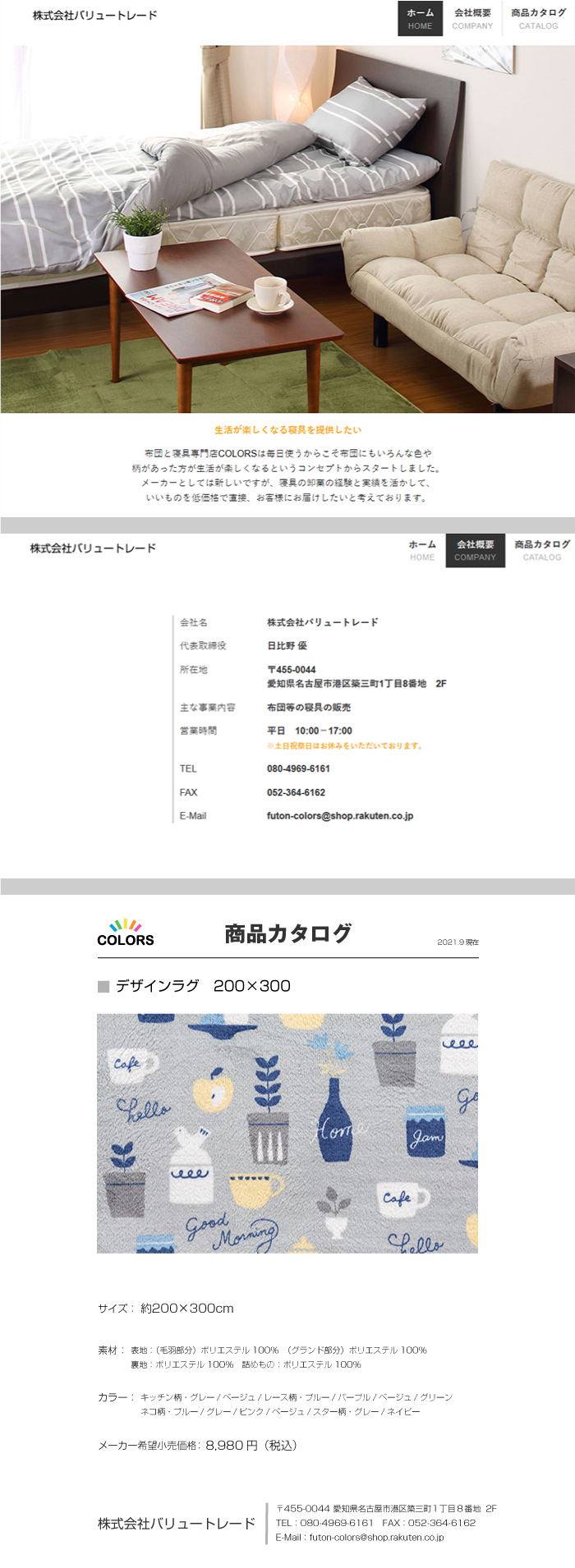Click the gray square bullet beside デザインラグ

pyautogui.click(x=103, y=986)
